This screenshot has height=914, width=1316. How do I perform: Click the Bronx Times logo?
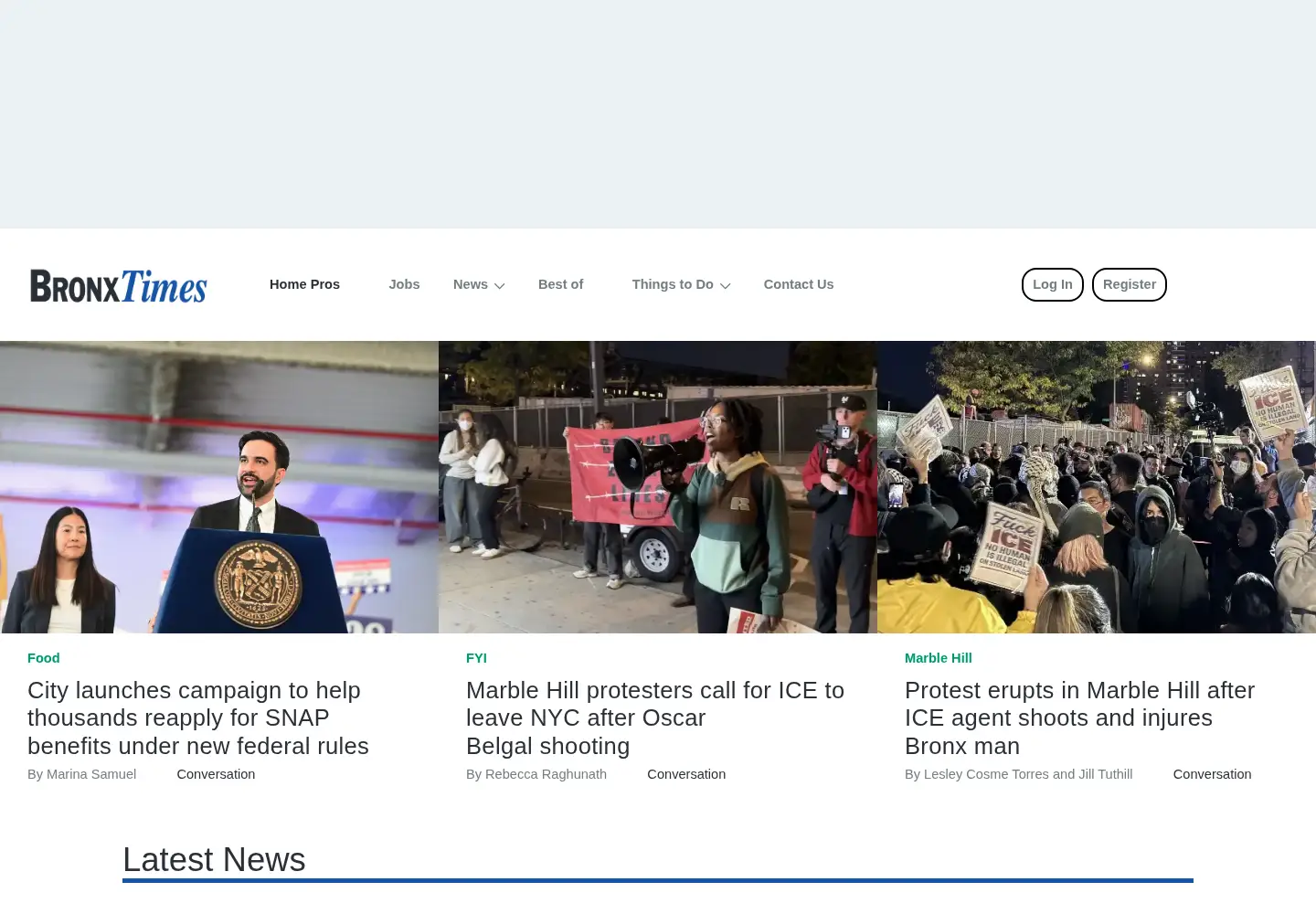[x=119, y=285]
